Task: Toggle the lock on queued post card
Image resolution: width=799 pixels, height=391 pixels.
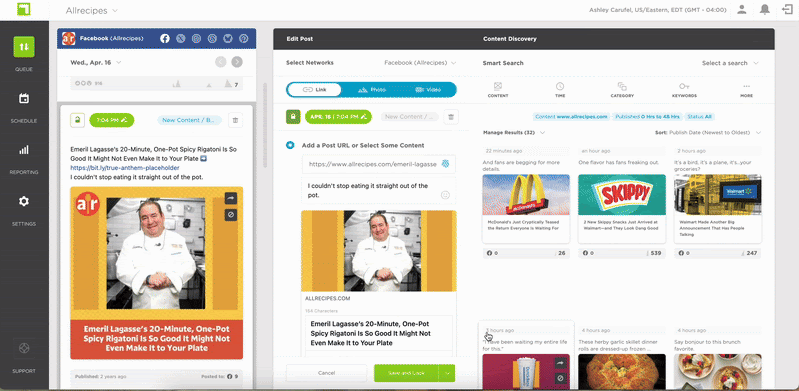Action: pyautogui.click(x=77, y=120)
